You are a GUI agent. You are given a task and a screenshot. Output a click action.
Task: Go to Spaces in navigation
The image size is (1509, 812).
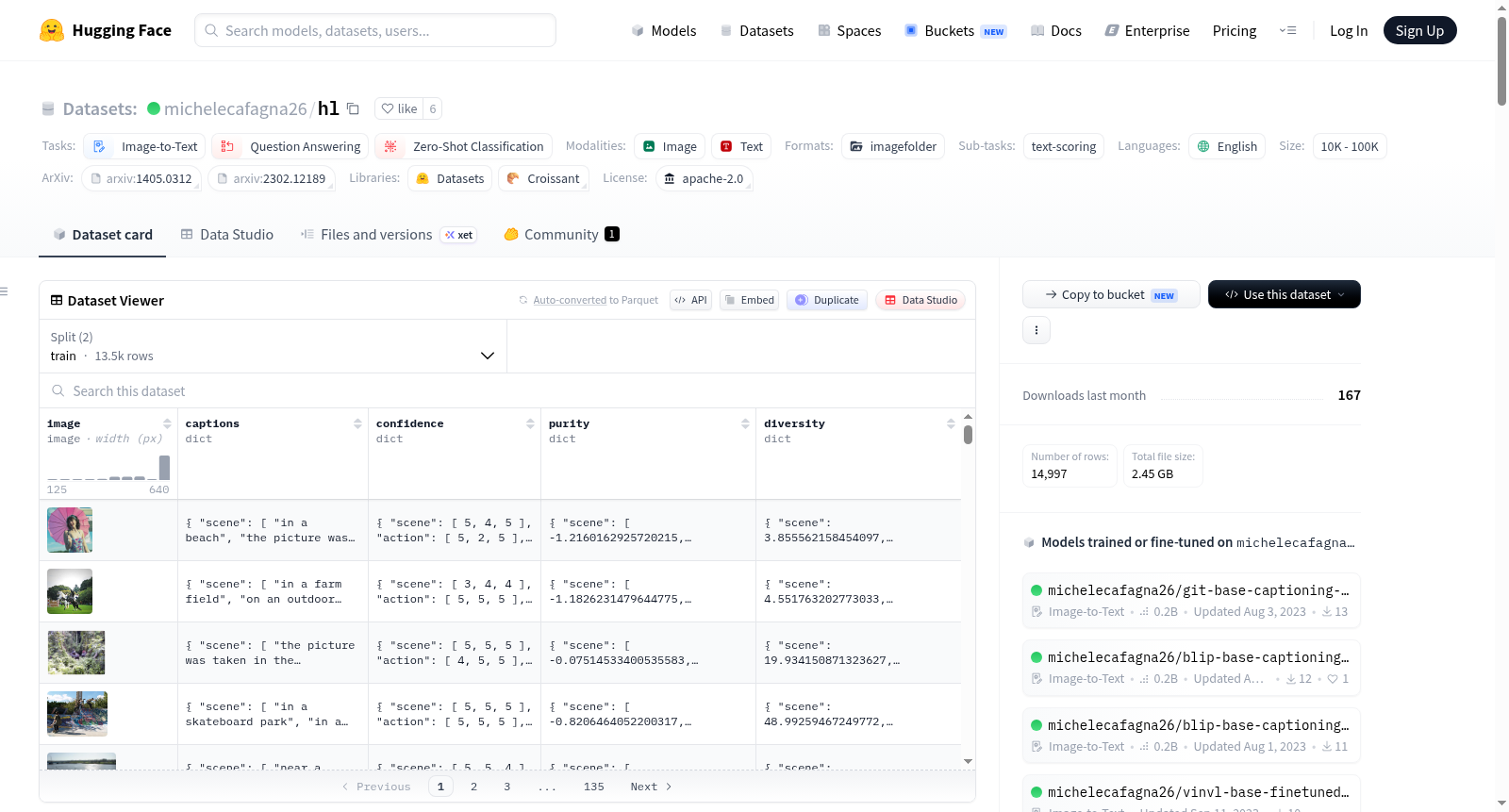(x=850, y=31)
